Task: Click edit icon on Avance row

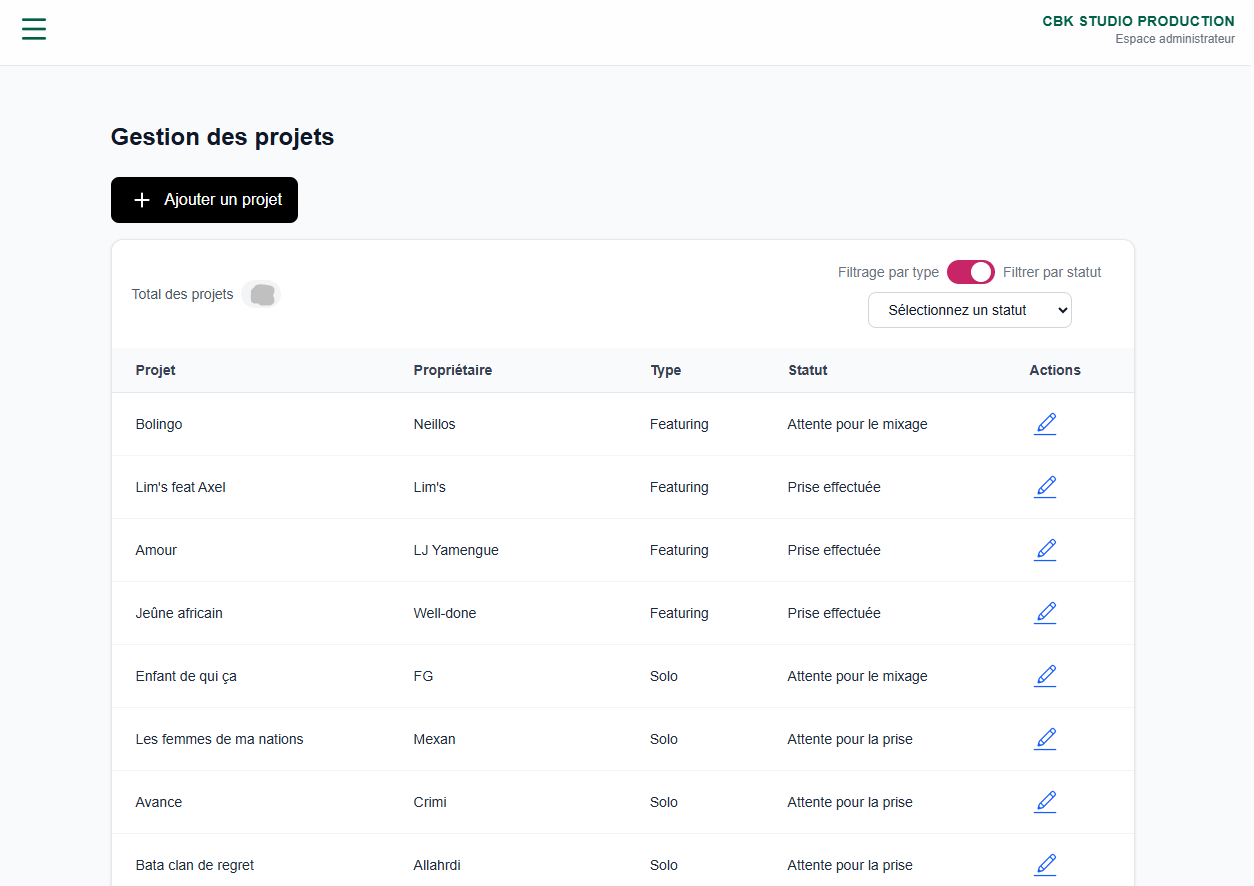Action: [x=1045, y=802]
